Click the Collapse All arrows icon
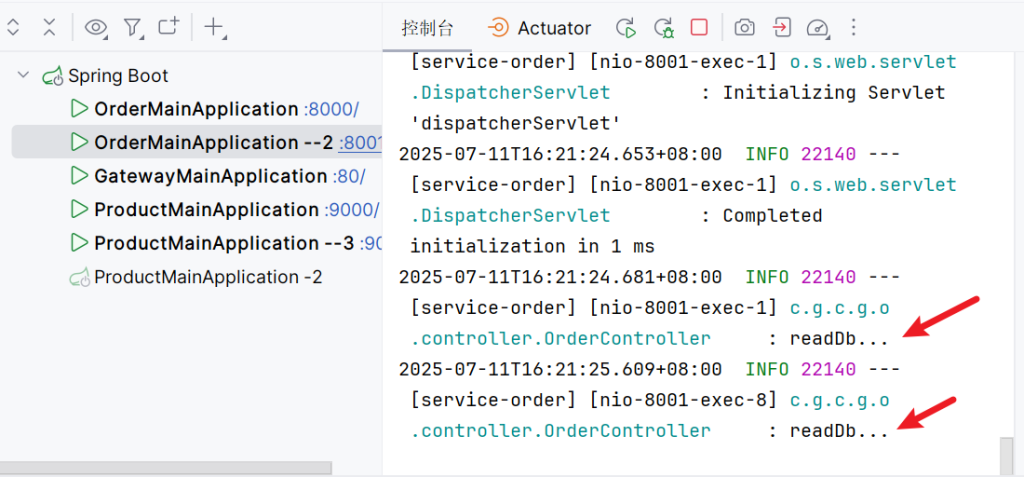Screen dimensions: 1024x477 (x=49, y=28)
